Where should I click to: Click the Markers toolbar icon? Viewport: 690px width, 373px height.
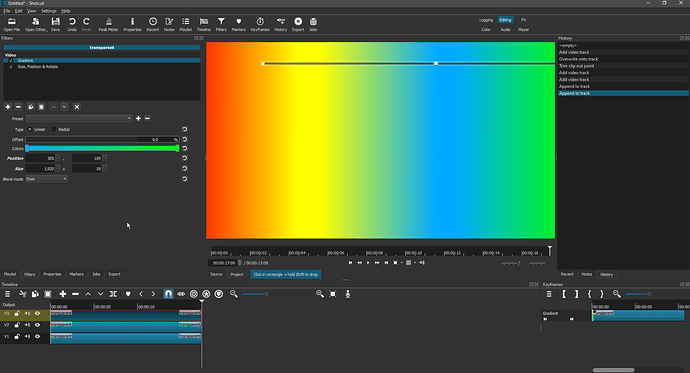tap(239, 24)
